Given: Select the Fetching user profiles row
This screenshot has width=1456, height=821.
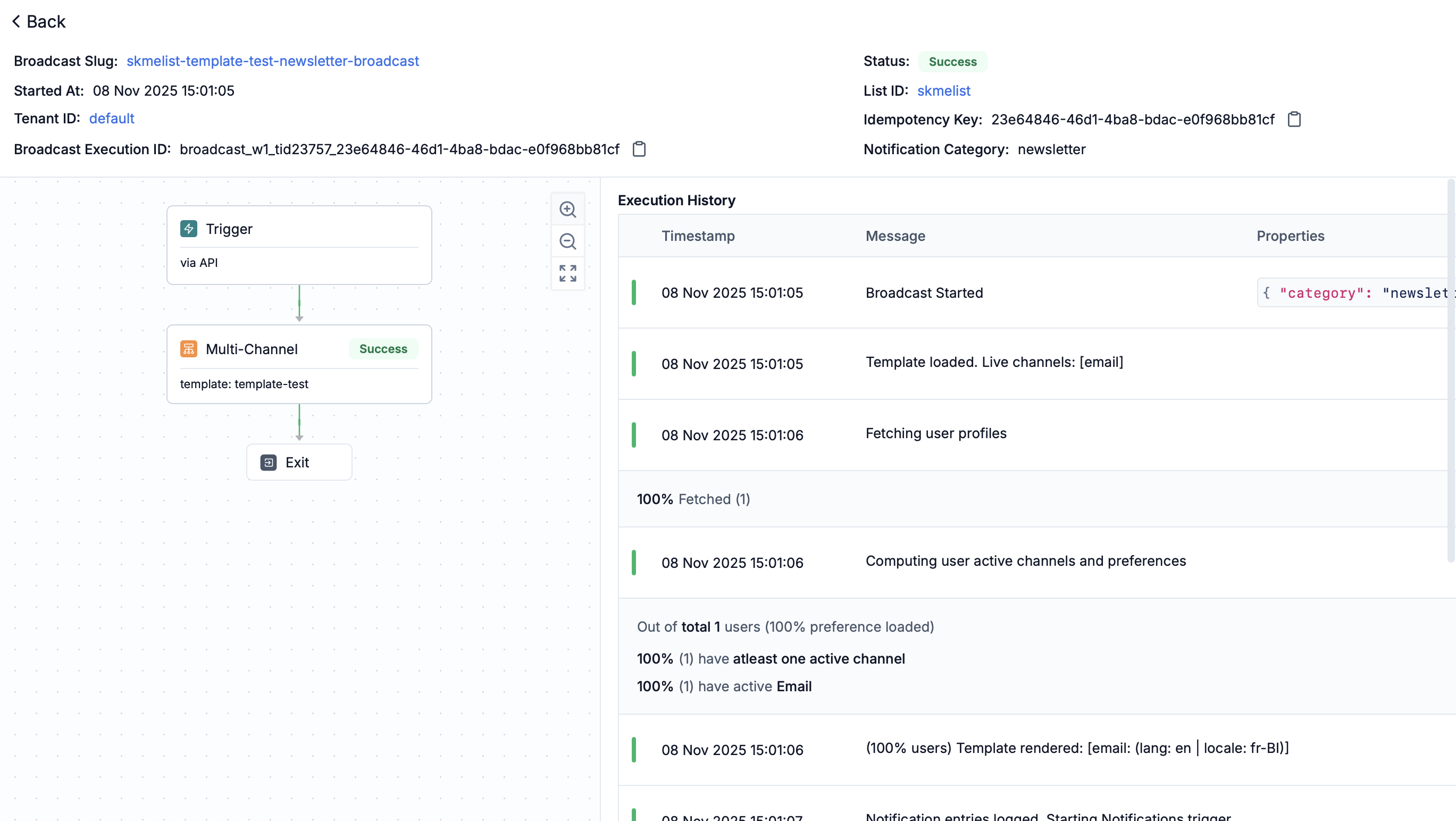Looking at the screenshot, I should 935,434.
